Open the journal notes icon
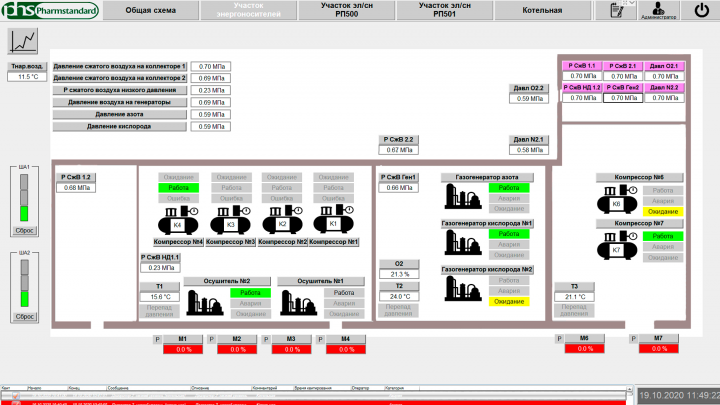 [616, 10]
